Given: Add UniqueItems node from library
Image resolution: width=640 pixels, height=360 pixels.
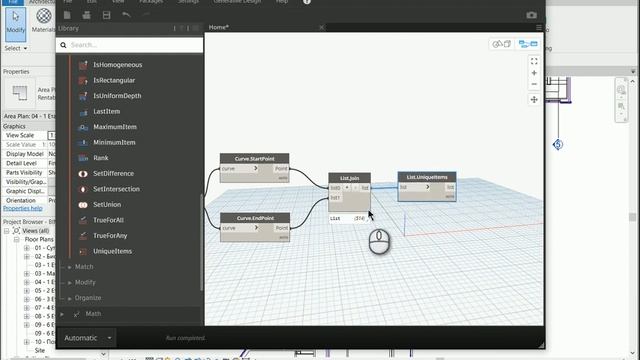Looking at the screenshot, I should tap(112, 251).
